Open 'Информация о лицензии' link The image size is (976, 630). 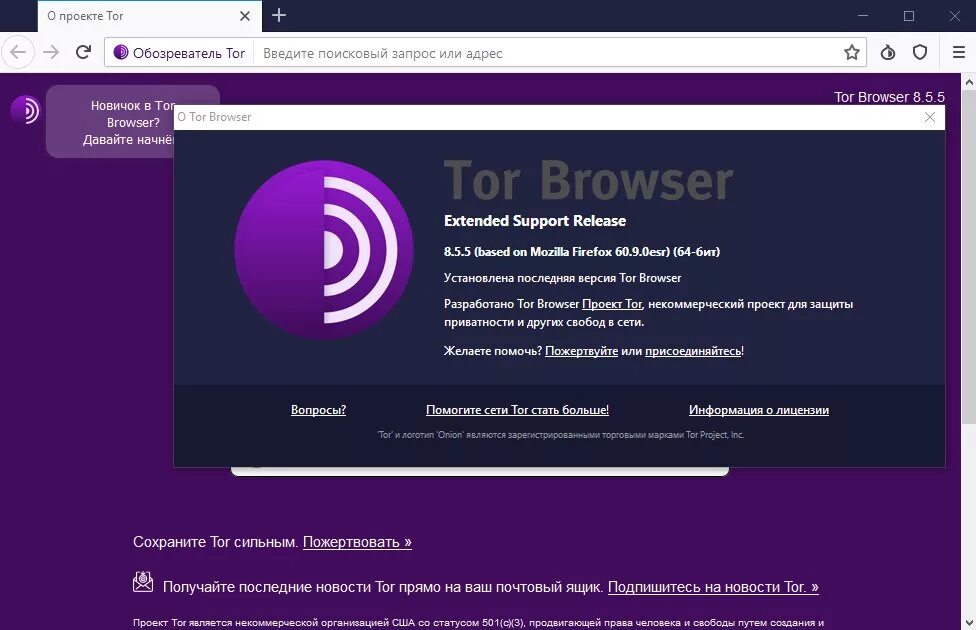[x=759, y=410]
